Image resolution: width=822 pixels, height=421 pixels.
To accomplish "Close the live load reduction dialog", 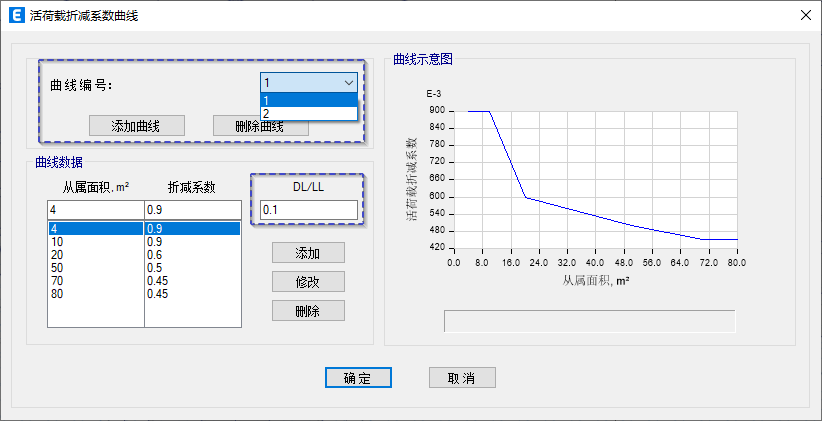I will (805, 15).
